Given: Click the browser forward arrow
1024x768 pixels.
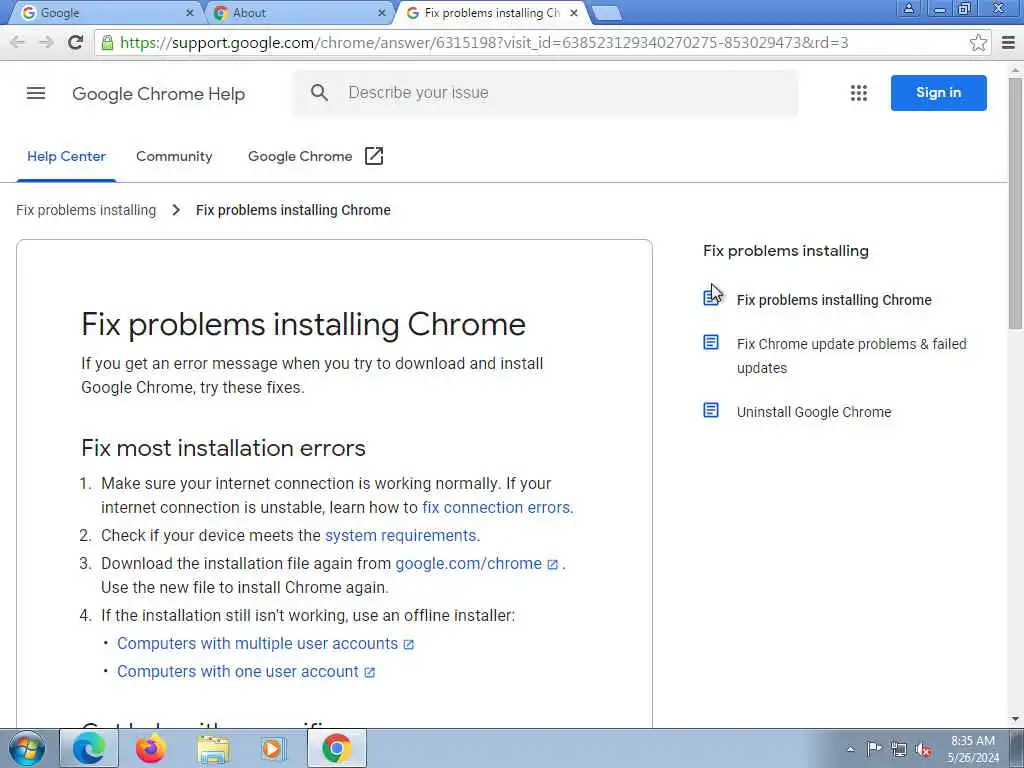Looking at the screenshot, I should tap(46, 42).
